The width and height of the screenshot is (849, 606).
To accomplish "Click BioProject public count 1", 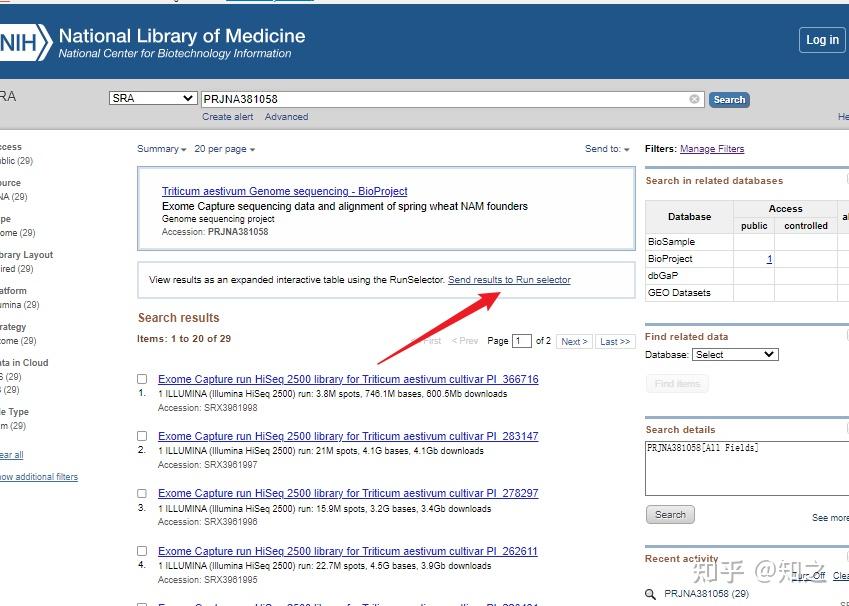I will click(769, 259).
